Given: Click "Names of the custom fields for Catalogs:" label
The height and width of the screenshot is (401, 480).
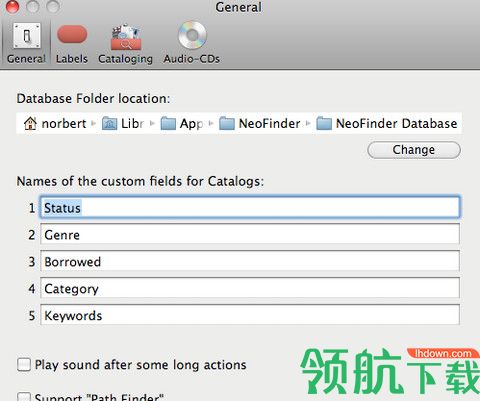Looking at the screenshot, I should click(140, 182).
